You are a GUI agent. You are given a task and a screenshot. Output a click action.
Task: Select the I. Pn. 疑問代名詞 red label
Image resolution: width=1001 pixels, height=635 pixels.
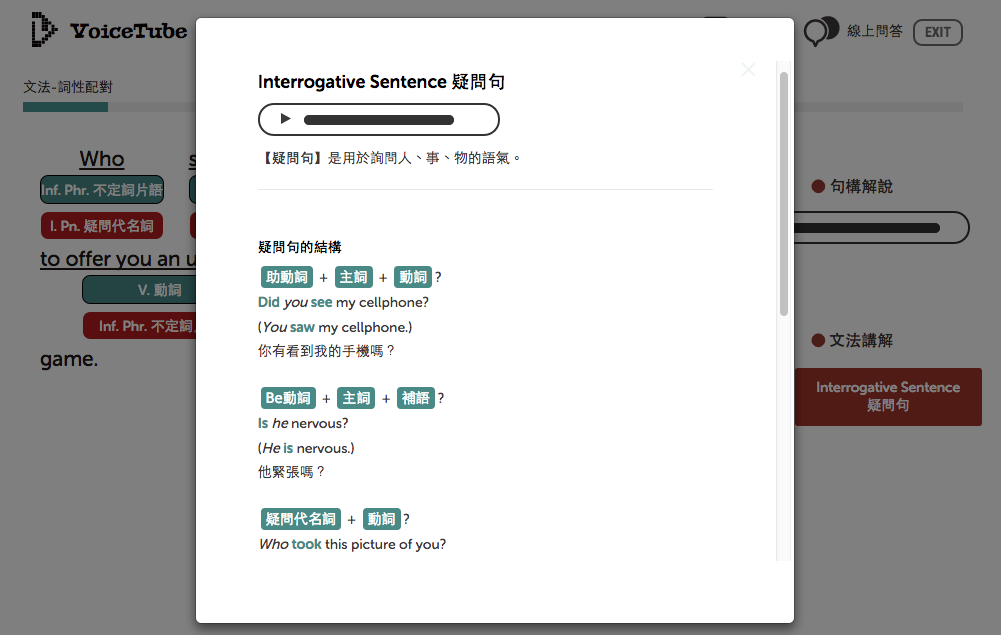click(101, 226)
